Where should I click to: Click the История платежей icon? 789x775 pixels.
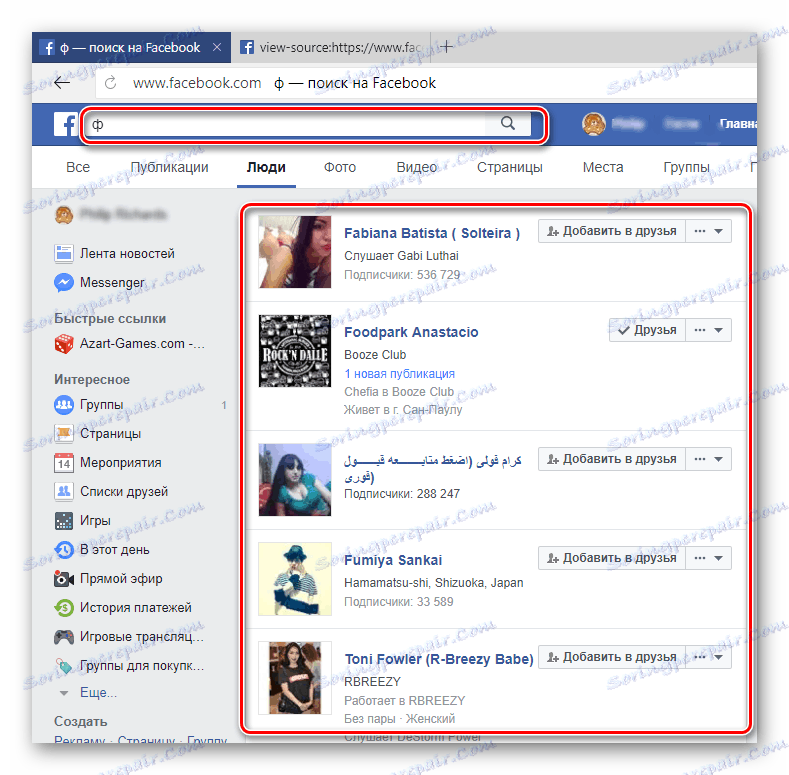click(x=64, y=608)
